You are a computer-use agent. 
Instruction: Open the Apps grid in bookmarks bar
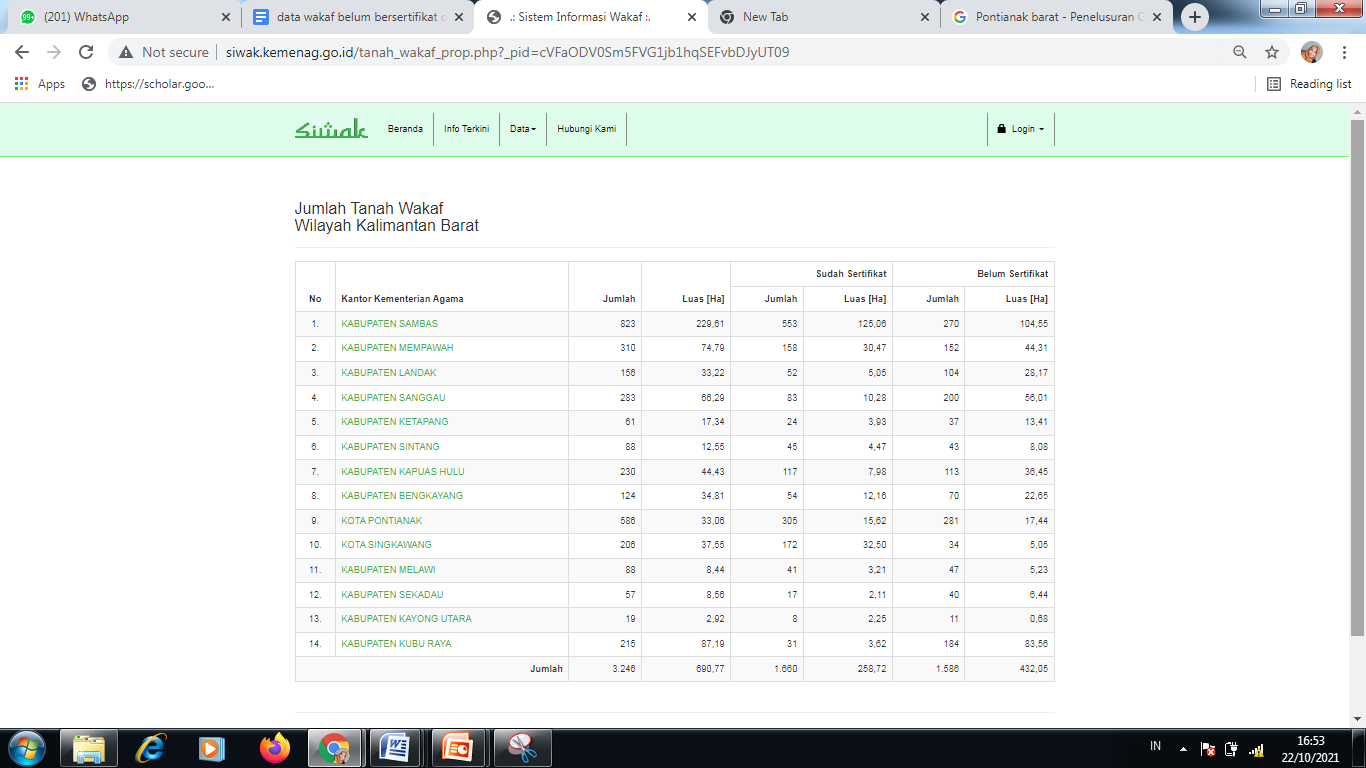(40, 84)
